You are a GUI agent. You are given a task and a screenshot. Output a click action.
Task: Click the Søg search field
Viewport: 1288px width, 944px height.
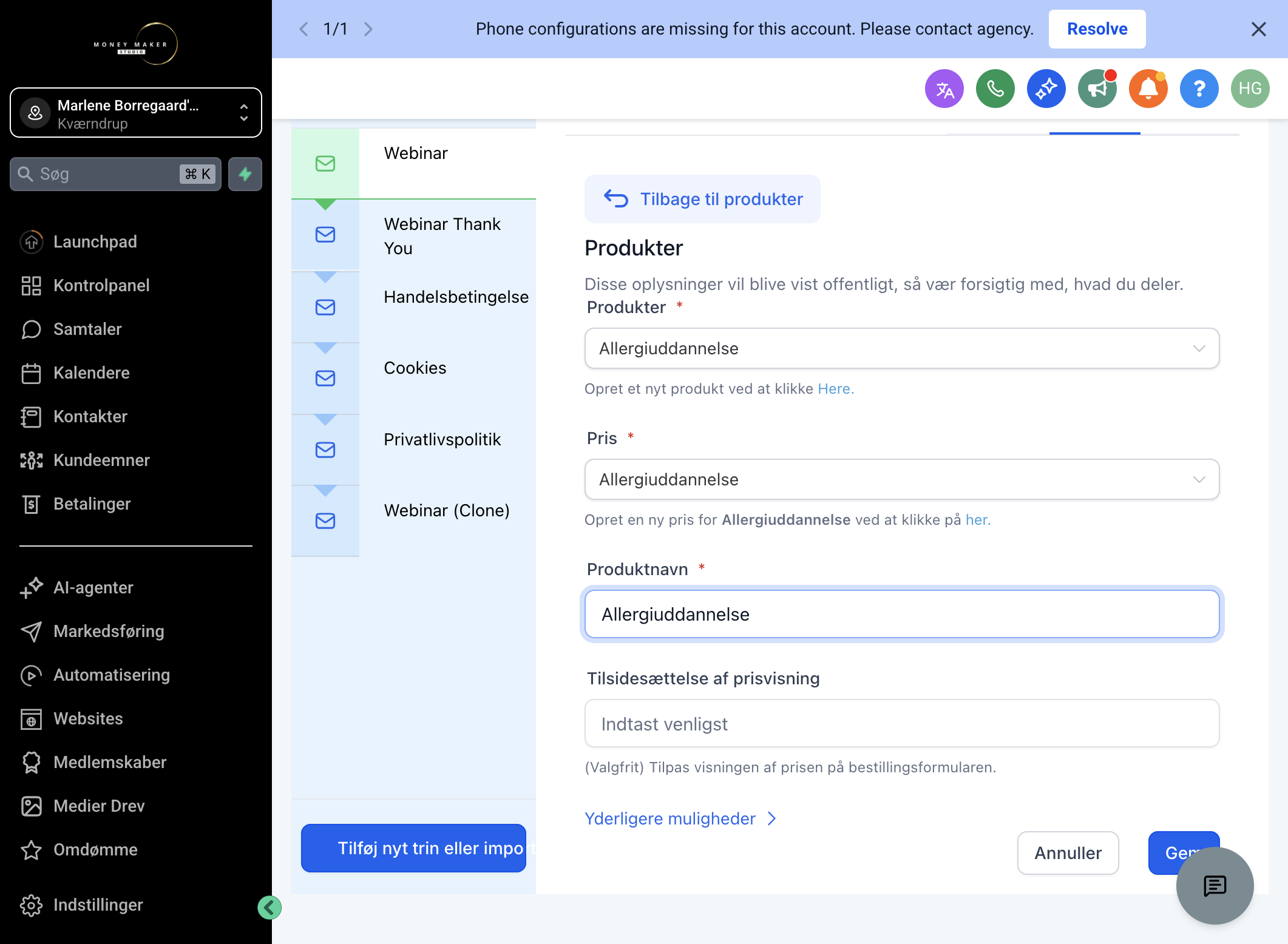pos(115,174)
